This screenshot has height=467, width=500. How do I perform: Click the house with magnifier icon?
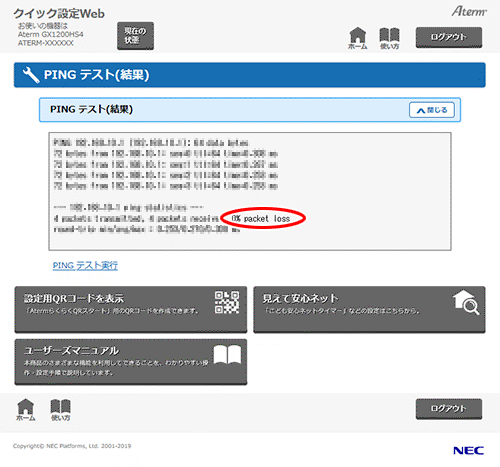[466, 302]
